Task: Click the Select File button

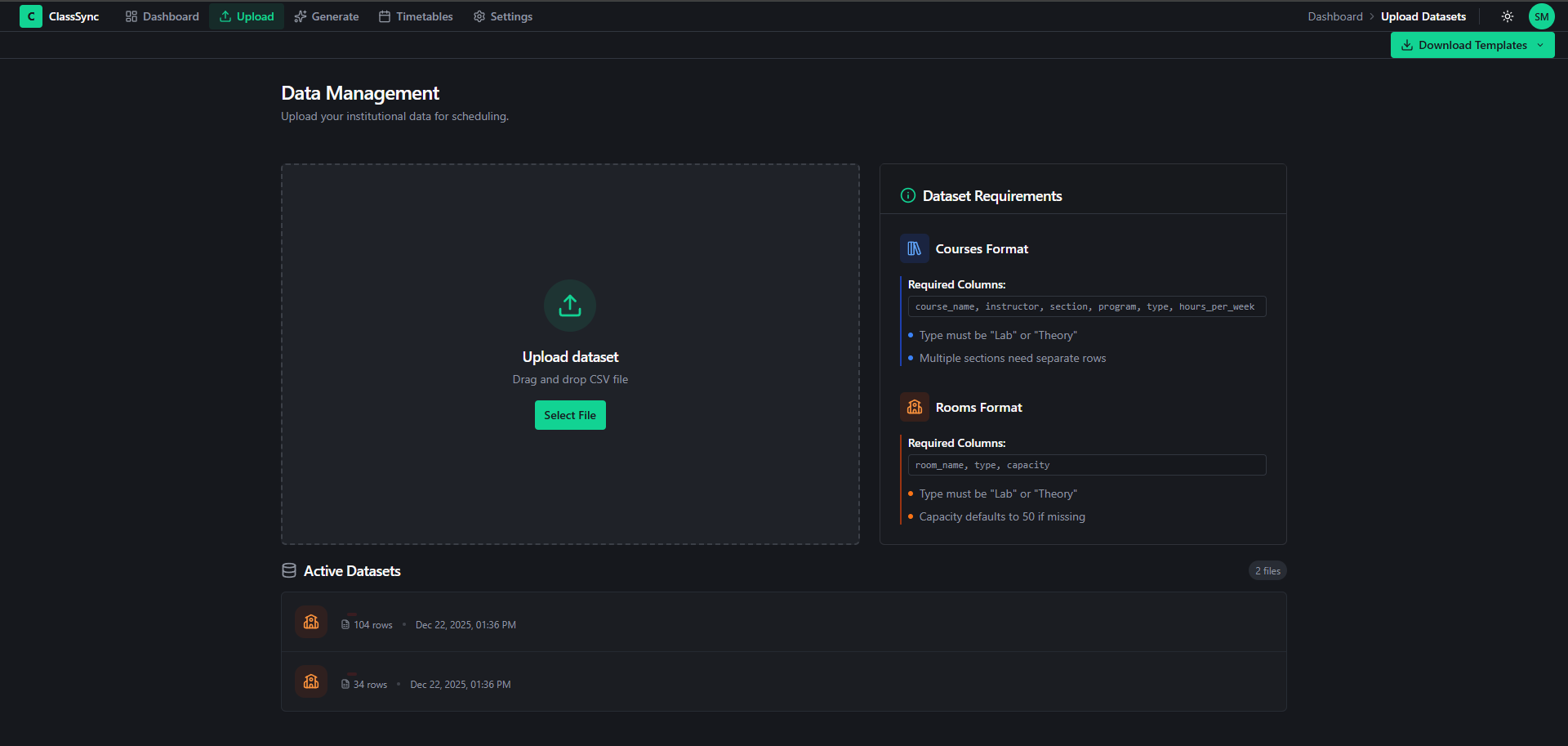Action: pos(570,415)
